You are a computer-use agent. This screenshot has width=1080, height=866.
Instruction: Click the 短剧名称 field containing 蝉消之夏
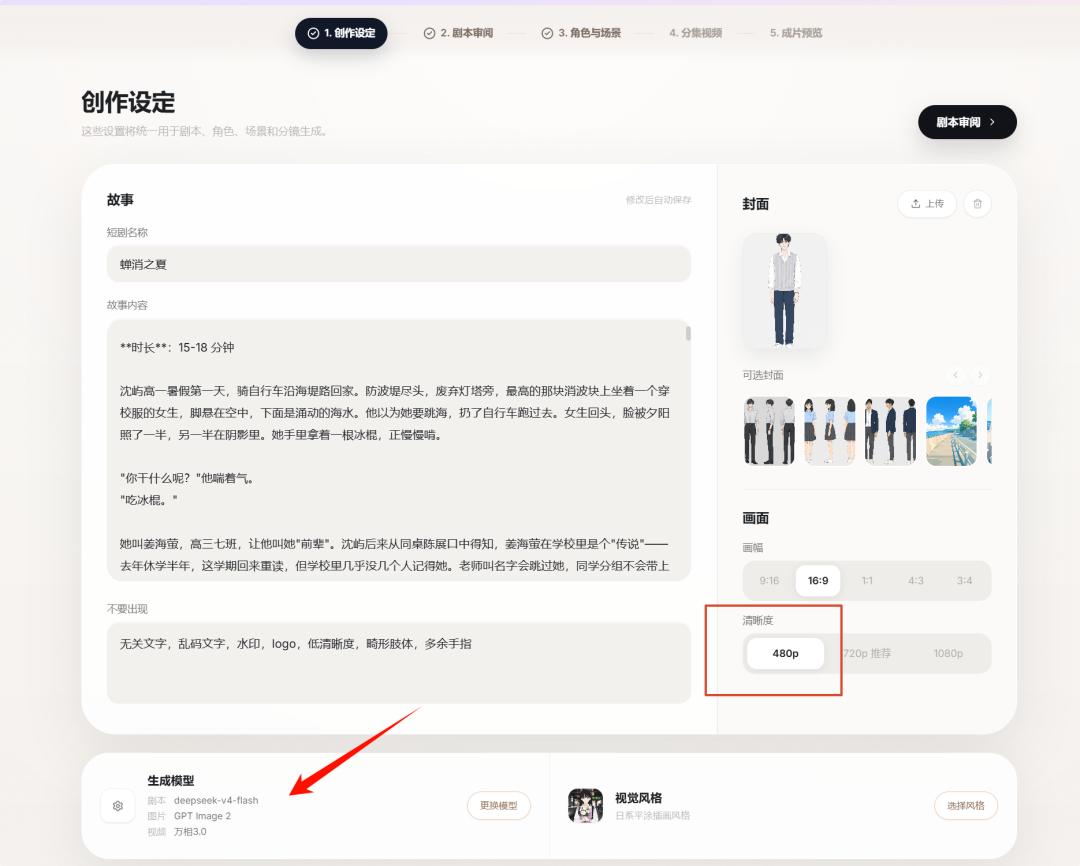(x=399, y=264)
